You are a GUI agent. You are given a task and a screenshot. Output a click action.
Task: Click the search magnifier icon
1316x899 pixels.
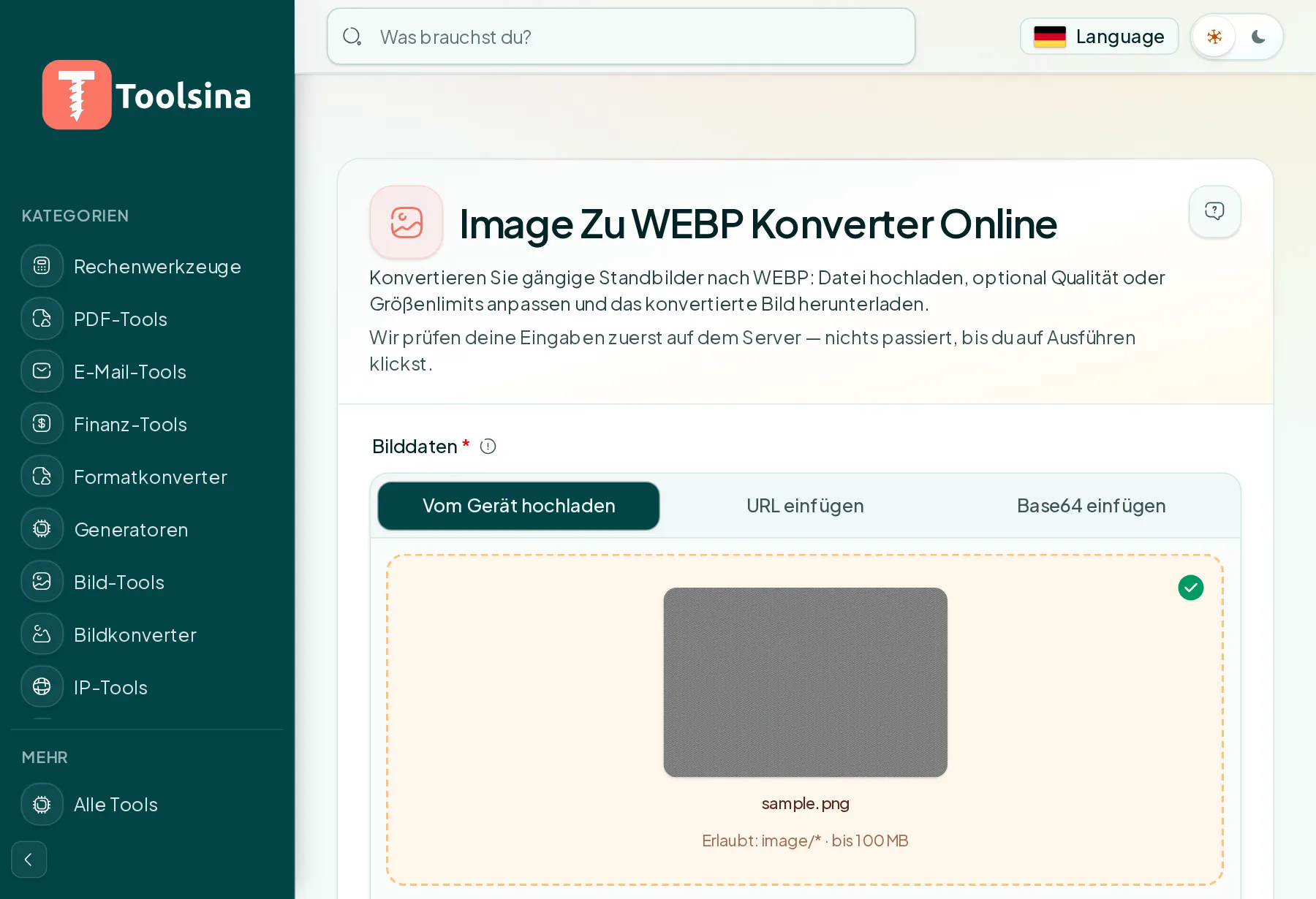pyautogui.click(x=352, y=37)
